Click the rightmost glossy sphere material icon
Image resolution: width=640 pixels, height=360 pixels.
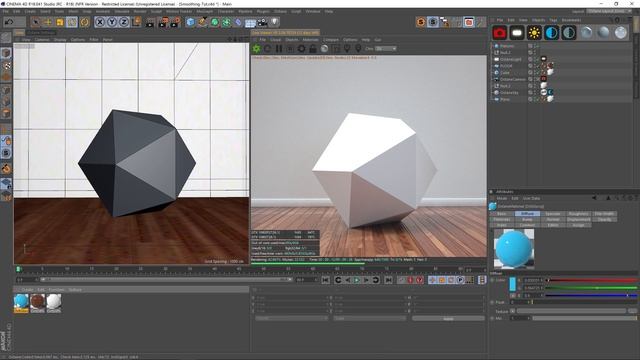(x=620, y=33)
